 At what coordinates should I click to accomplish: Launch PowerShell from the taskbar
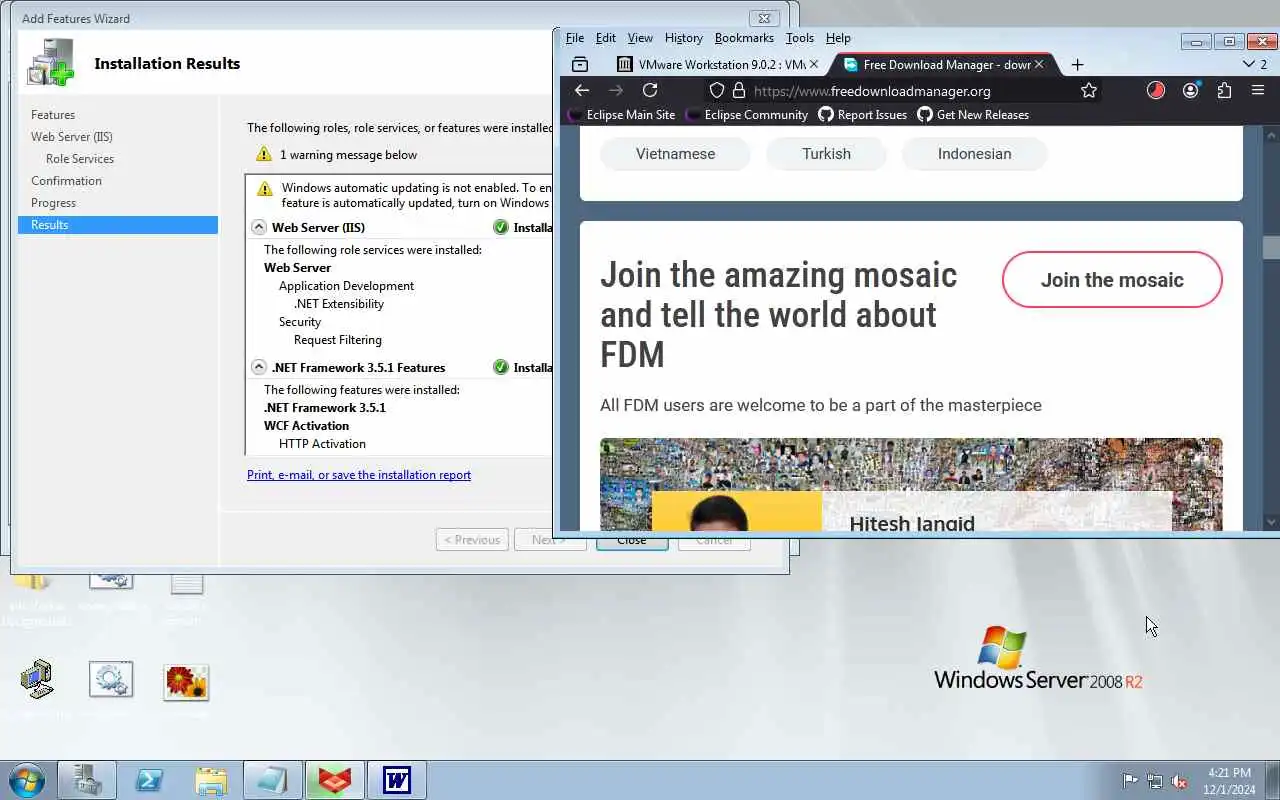tap(150, 780)
